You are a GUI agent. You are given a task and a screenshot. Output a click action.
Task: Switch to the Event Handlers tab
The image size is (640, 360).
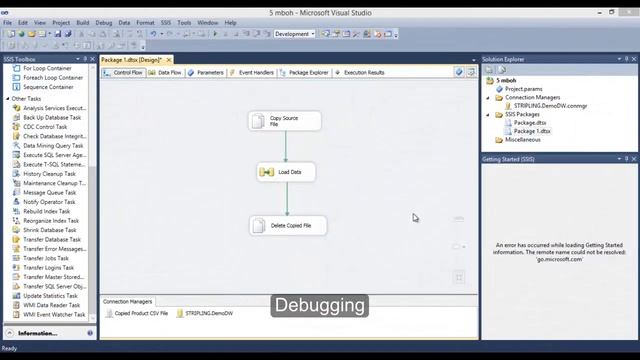coord(252,73)
